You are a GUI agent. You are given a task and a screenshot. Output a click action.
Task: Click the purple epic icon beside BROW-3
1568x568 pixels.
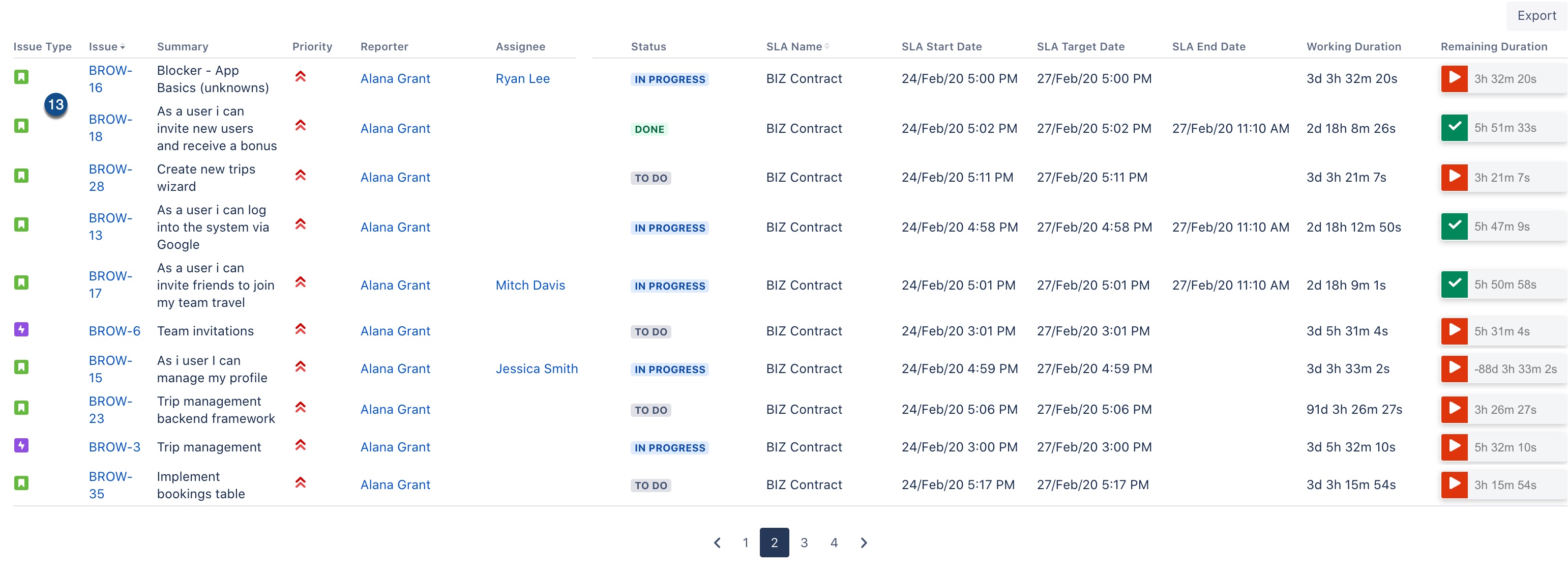coord(21,445)
